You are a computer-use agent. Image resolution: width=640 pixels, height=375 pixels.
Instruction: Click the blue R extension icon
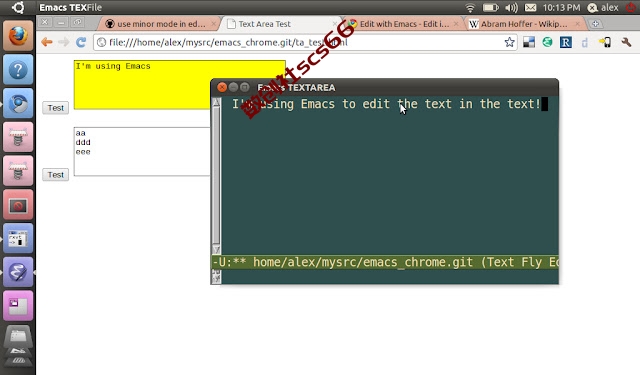(x=566, y=42)
